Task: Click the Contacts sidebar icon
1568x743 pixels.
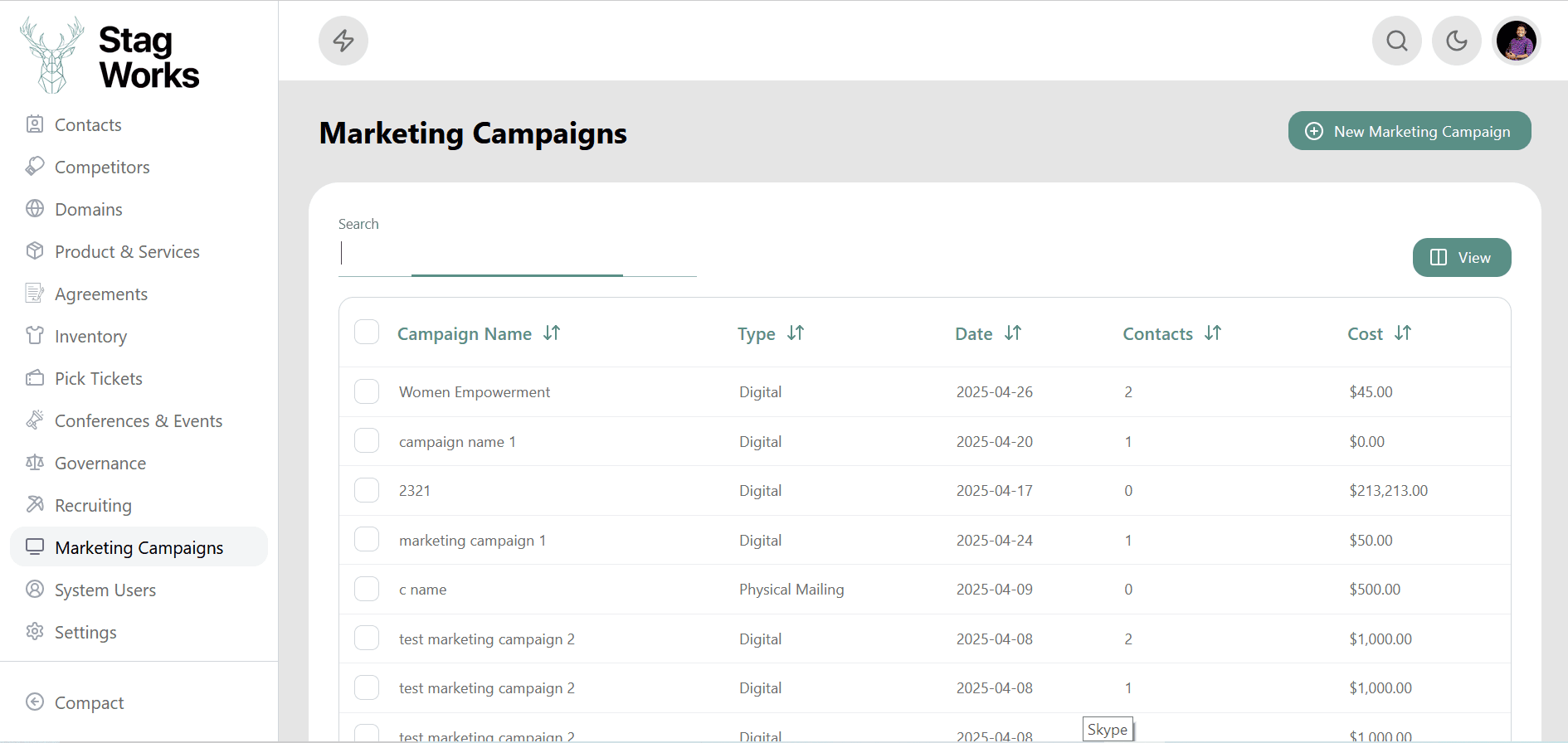Action: click(35, 124)
